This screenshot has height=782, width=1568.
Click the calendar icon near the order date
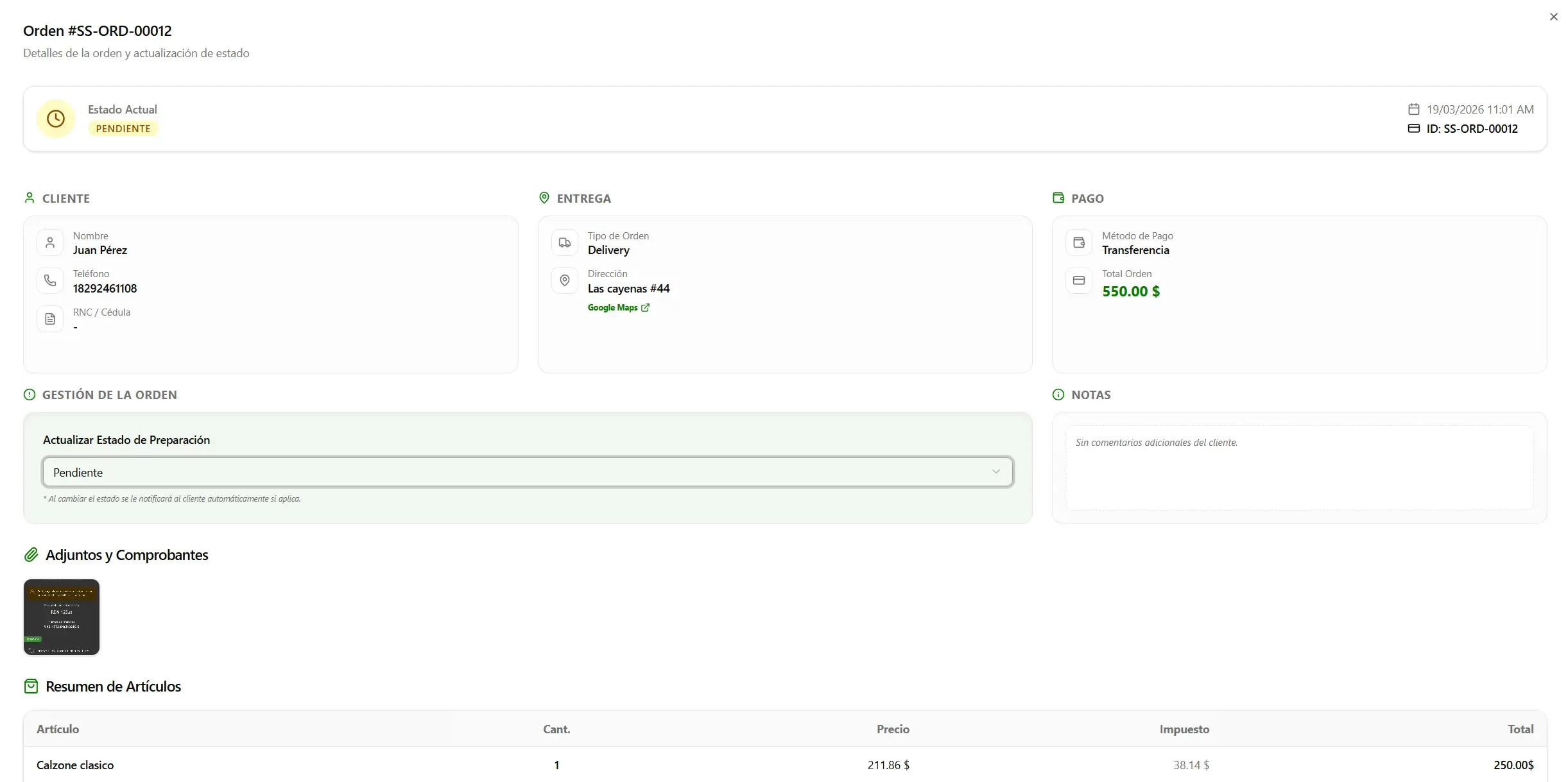click(1414, 108)
